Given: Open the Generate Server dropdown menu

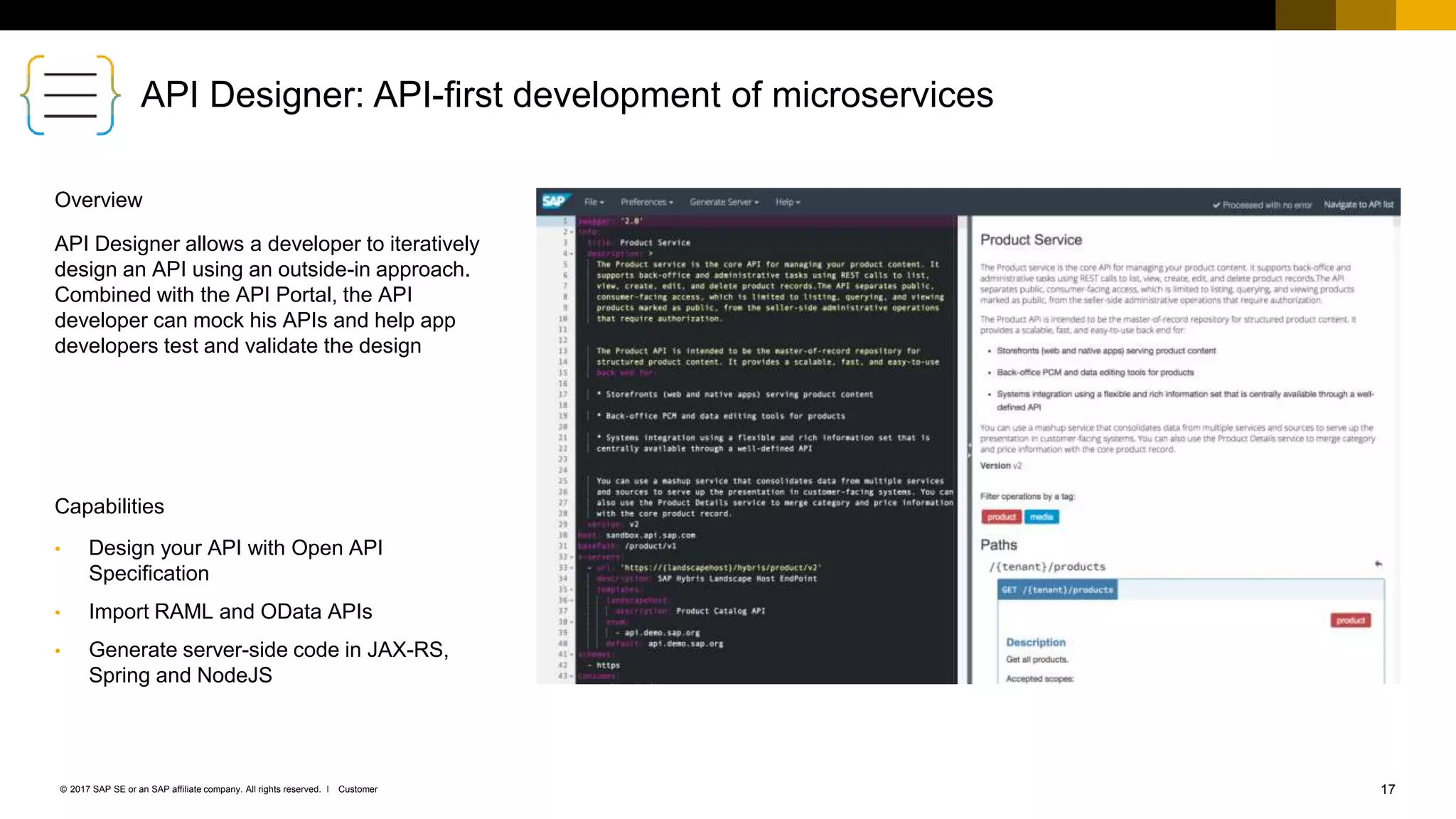Looking at the screenshot, I should click(x=724, y=202).
